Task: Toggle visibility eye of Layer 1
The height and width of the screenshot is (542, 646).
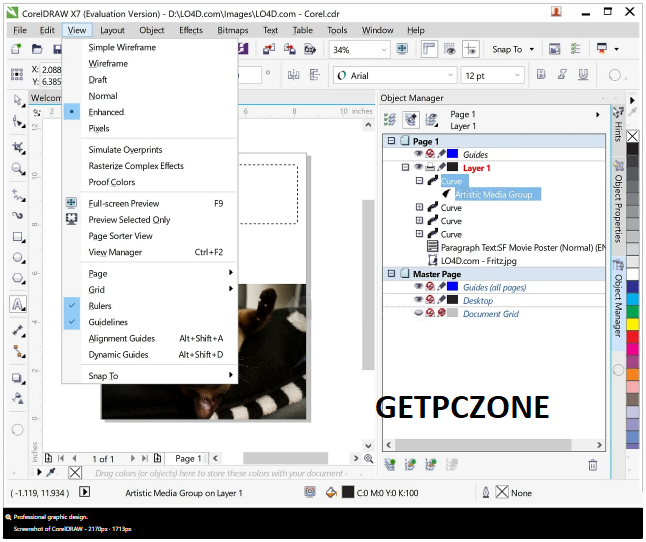Action: 419,167
